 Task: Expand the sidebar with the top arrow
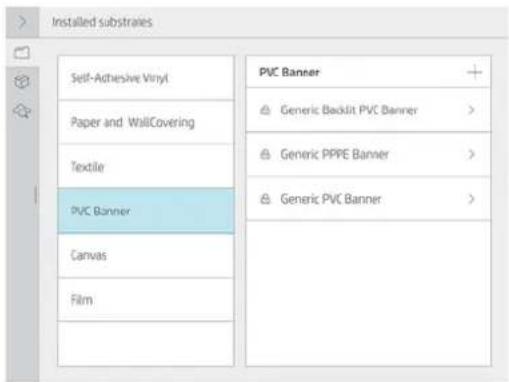(22, 22)
